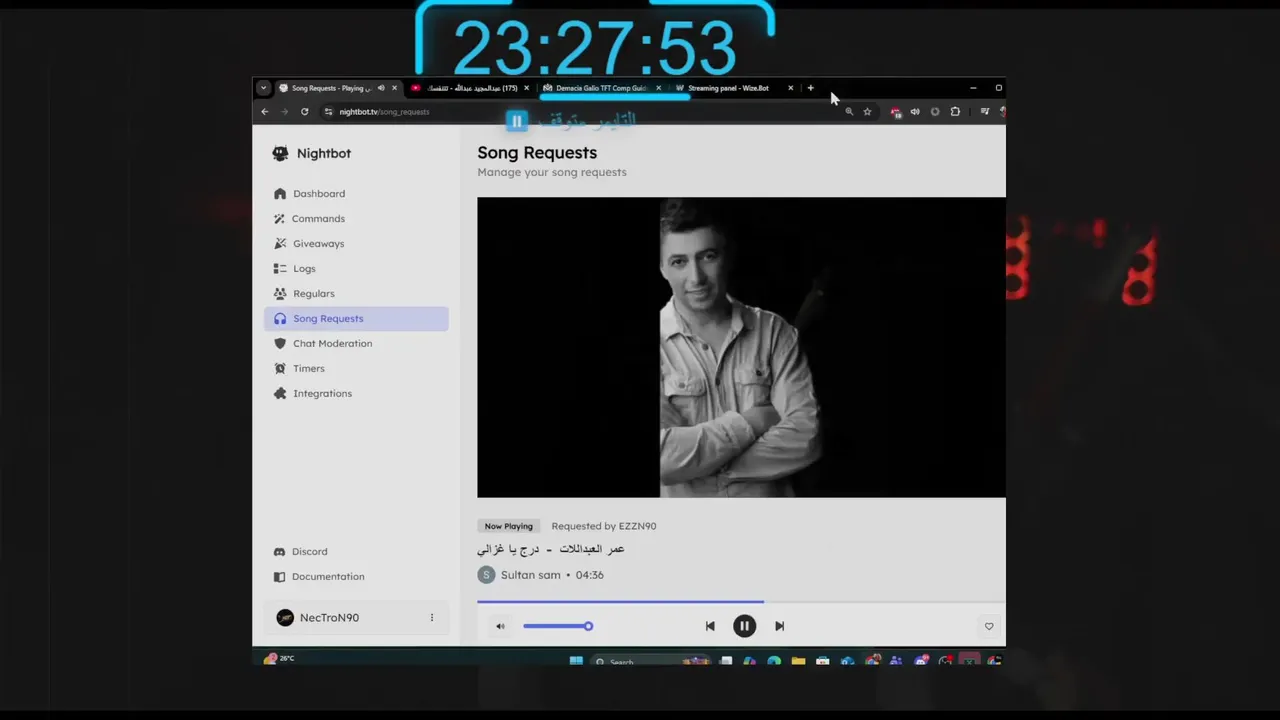Open the Logs page
The height and width of the screenshot is (720, 1280).
click(x=356, y=268)
